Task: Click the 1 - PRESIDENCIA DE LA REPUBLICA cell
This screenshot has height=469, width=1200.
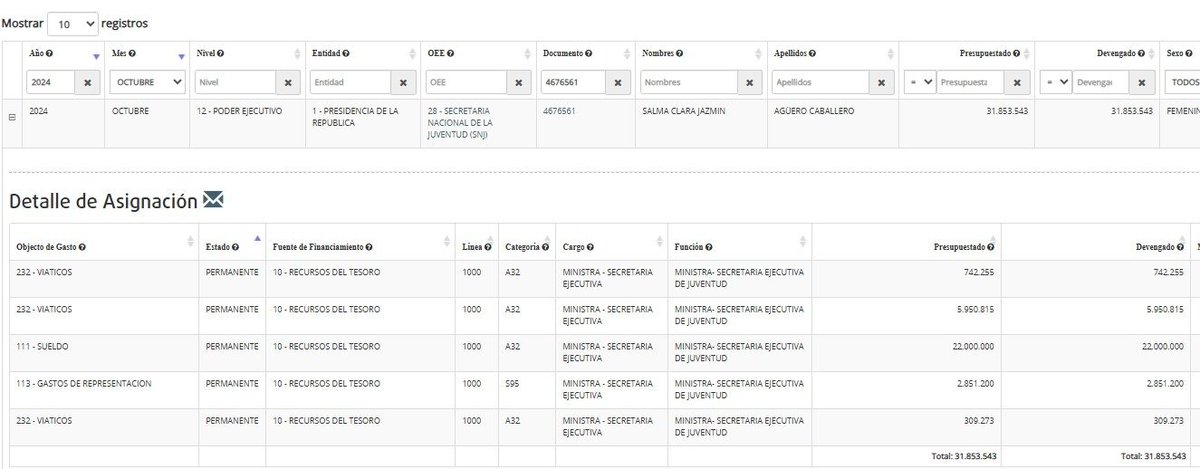Action: pos(363,123)
